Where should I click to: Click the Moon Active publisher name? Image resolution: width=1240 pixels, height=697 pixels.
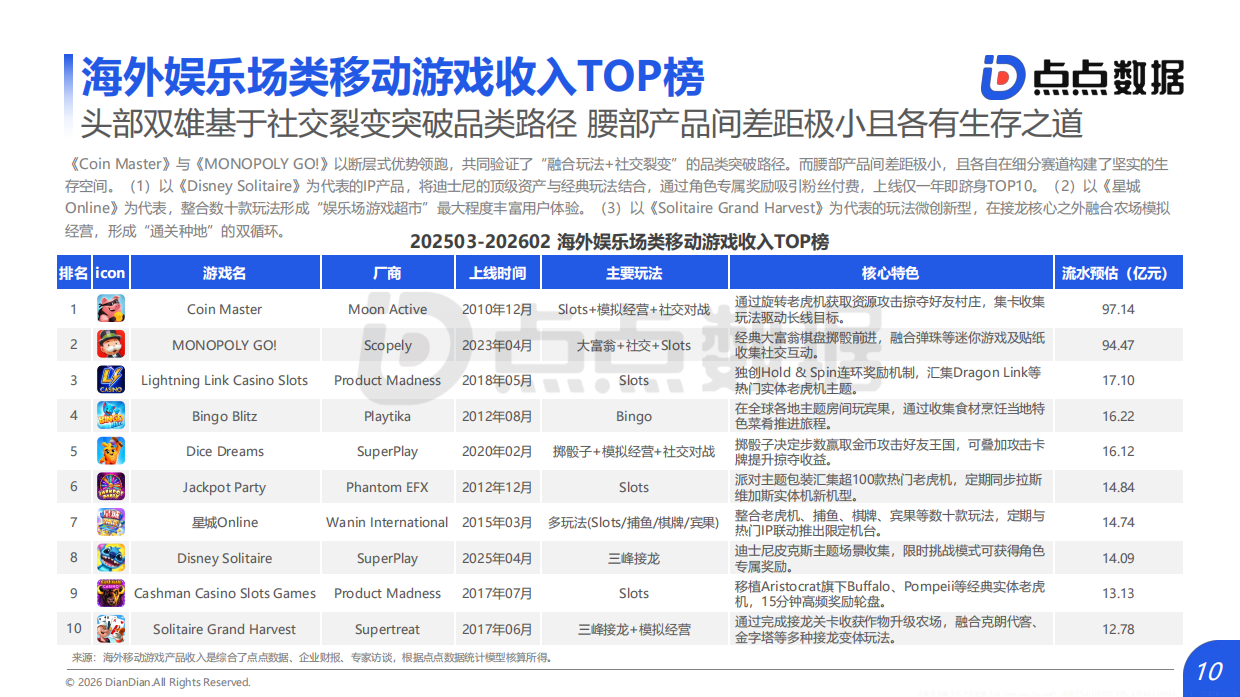pos(387,308)
